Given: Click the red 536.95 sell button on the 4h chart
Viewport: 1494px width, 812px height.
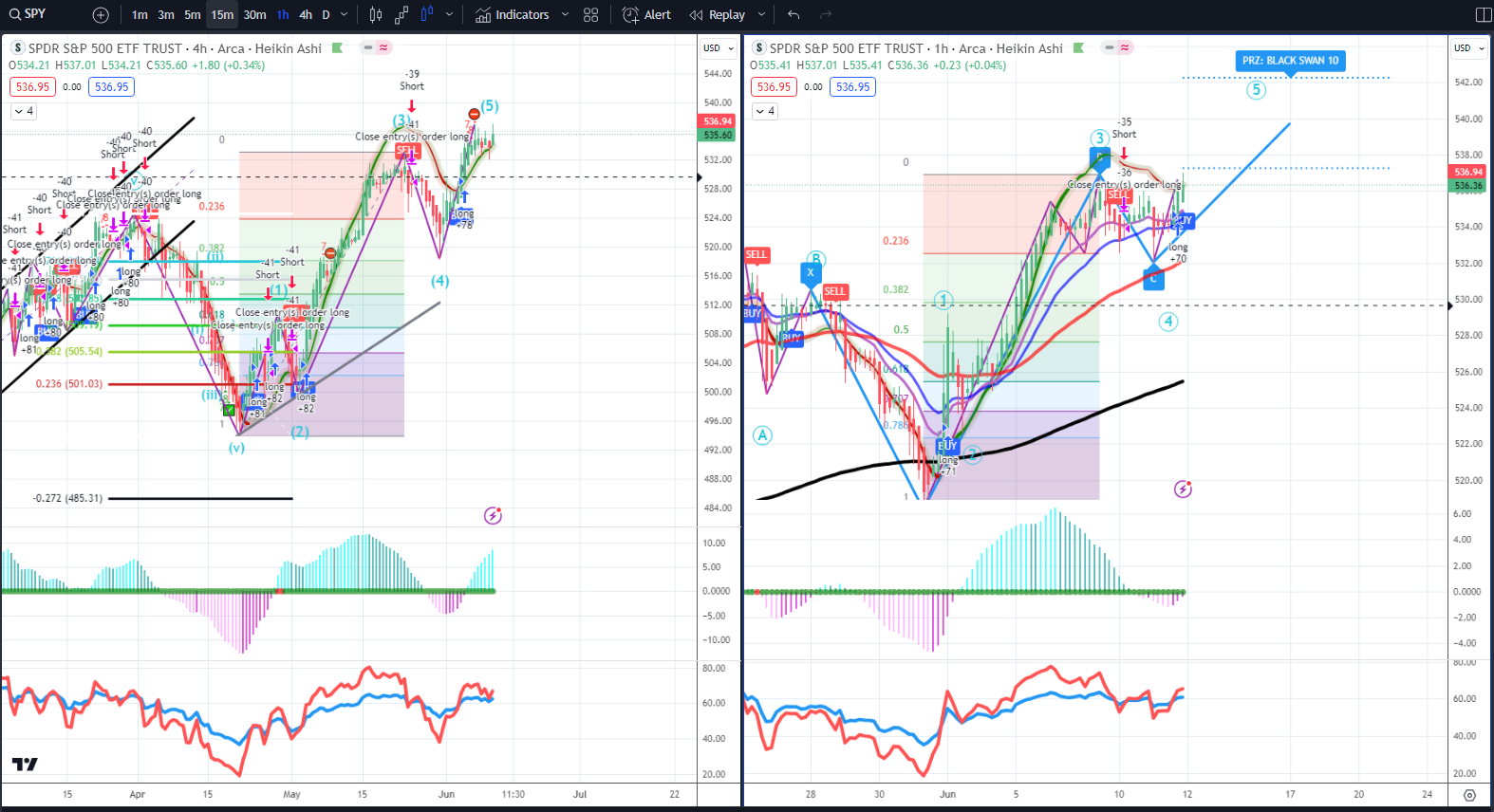Looking at the screenshot, I should (x=33, y=87).
